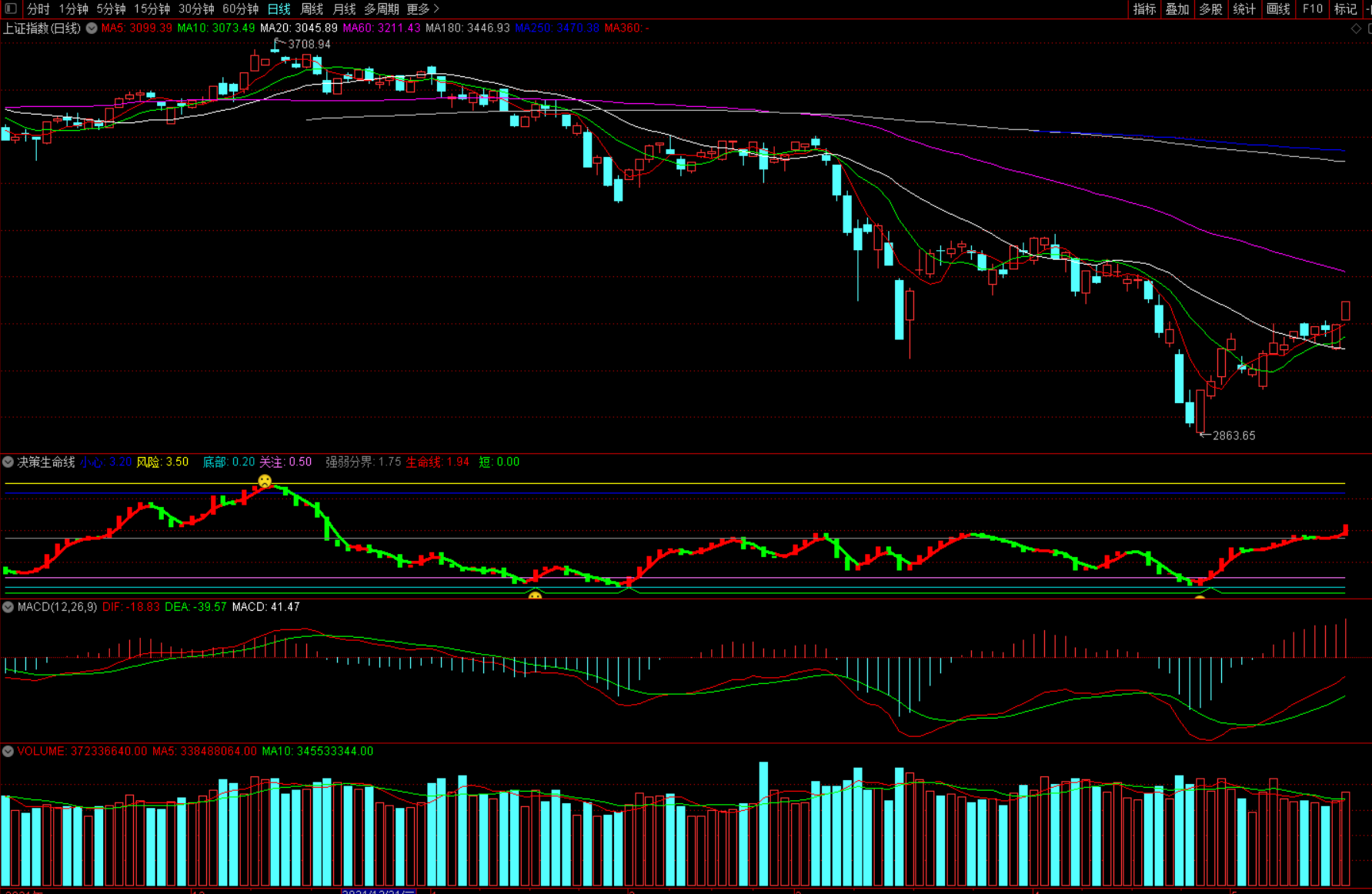Click the MA60: 3211.43 label
Screen dimensions: 1372x894
pos(382,28)
